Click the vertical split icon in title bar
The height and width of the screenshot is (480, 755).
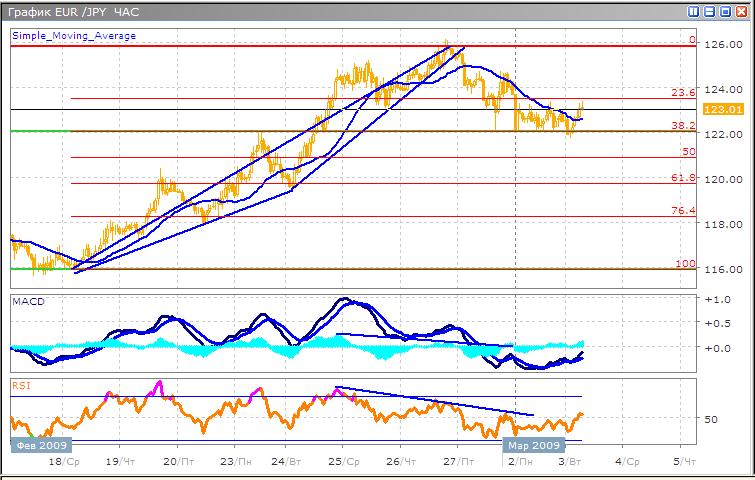tap(694, 11)
